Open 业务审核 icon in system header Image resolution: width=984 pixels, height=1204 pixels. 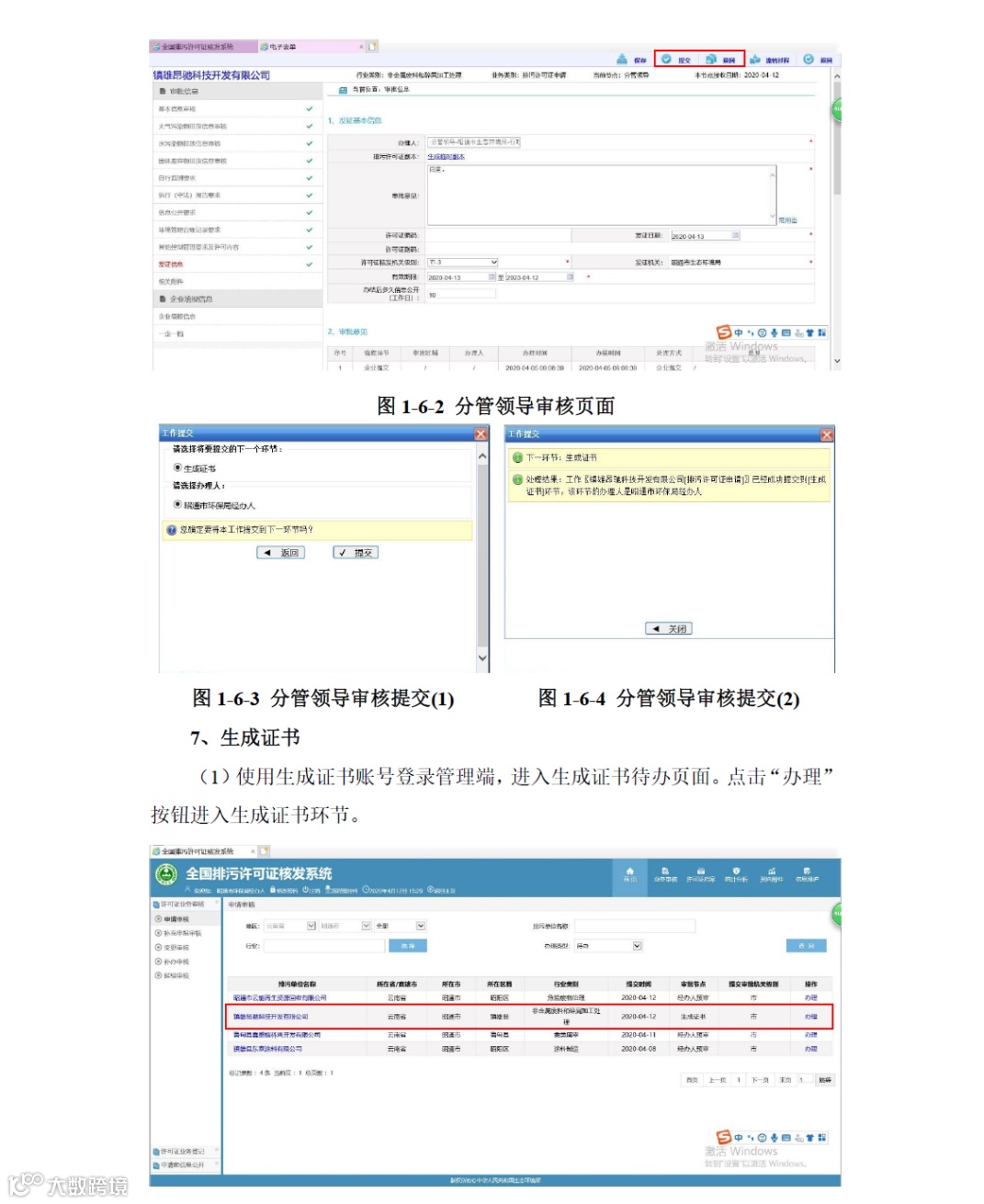(665, 875)
